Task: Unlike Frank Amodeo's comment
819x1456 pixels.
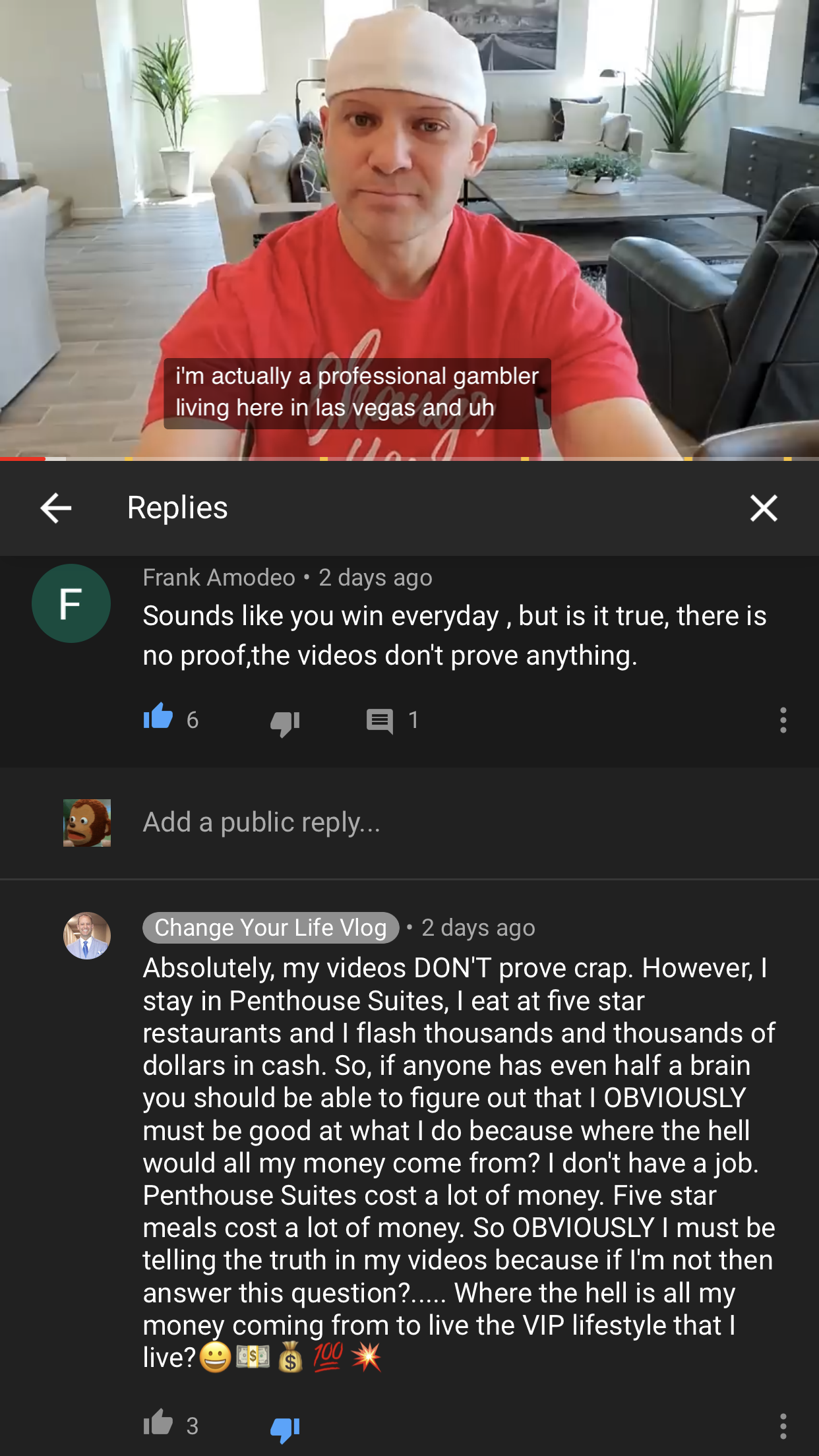Action: (158, 717)
